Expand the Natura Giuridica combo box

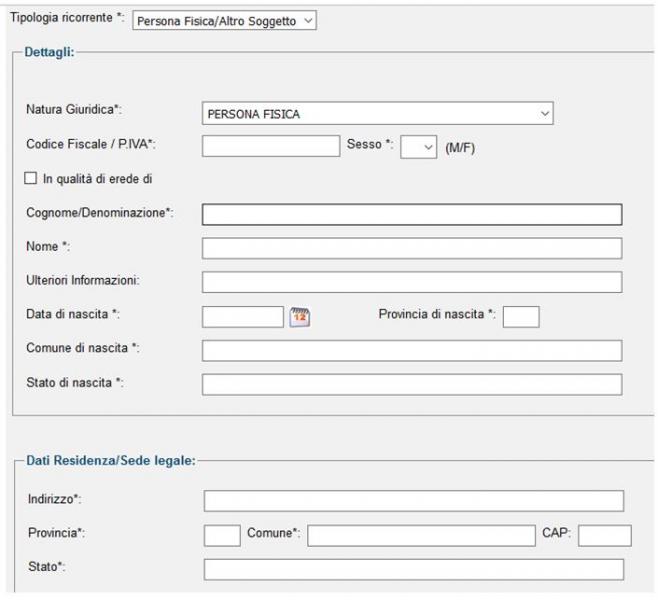(377, 113)
